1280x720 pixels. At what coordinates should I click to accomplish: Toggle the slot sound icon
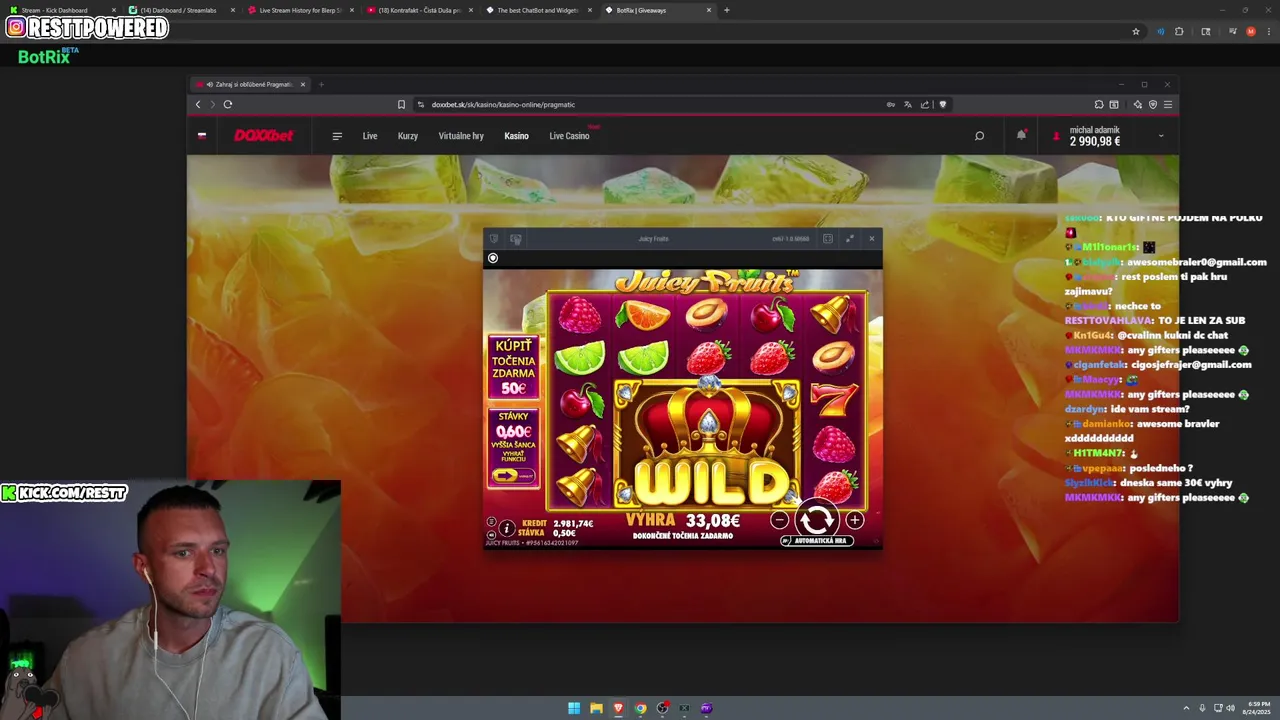491,534
